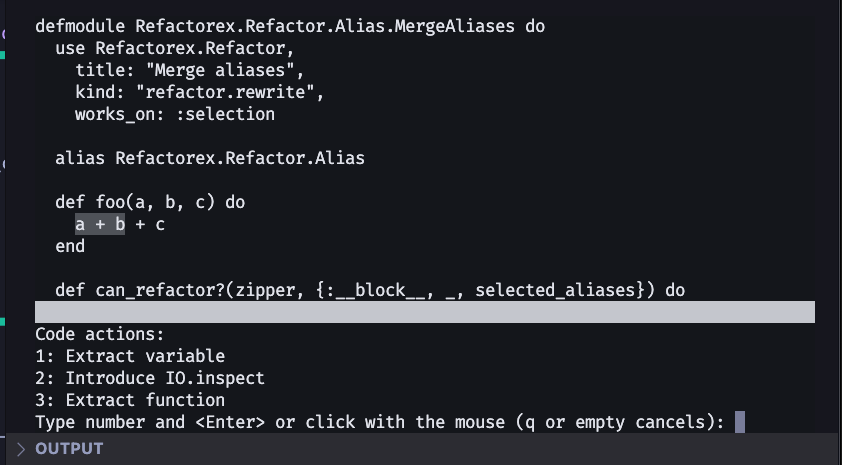
Task: Click the end keyword of foo
Action: click(70, 246)
